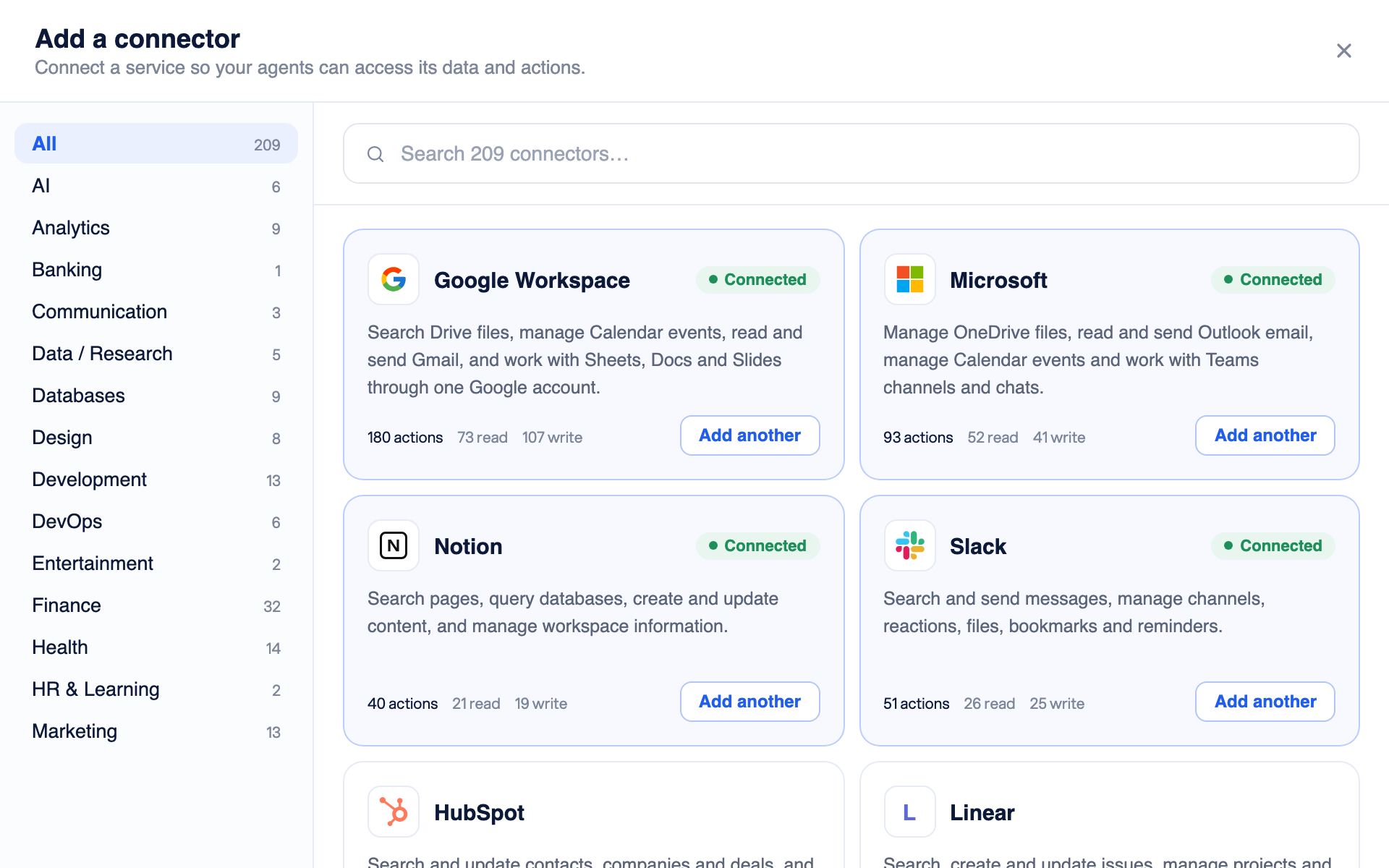Click the Microsoft logo icon
The image size is (1389, 868).
click(909, 279)
